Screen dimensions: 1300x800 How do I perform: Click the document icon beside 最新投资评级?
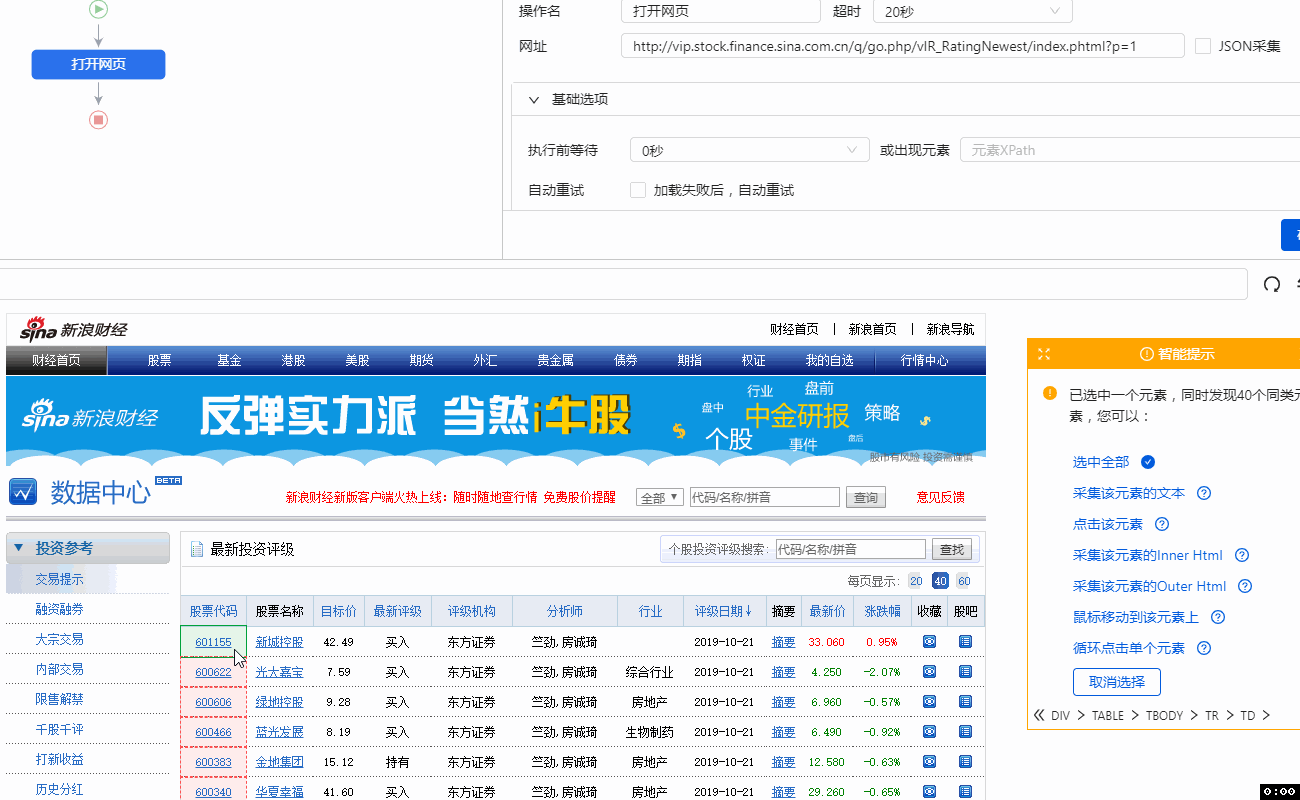click(x=197, y=549)
